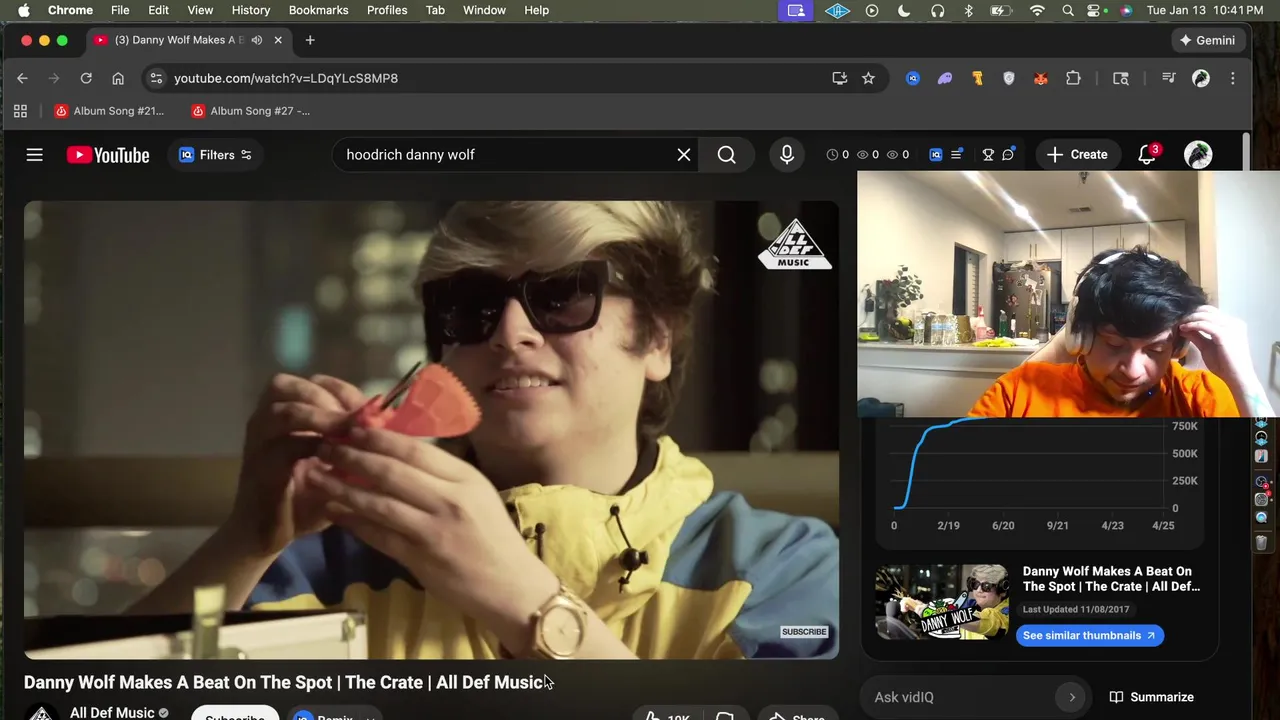
Task: Run the search with the magnifier button
Action: pyautogui.click(x=727, y=155)
